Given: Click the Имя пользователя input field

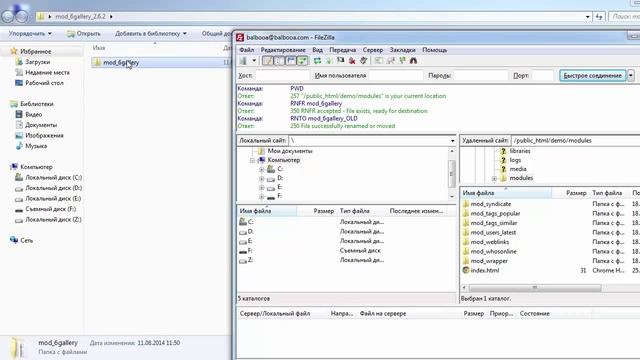Looking at the screenshot, I should click(396, 76).
